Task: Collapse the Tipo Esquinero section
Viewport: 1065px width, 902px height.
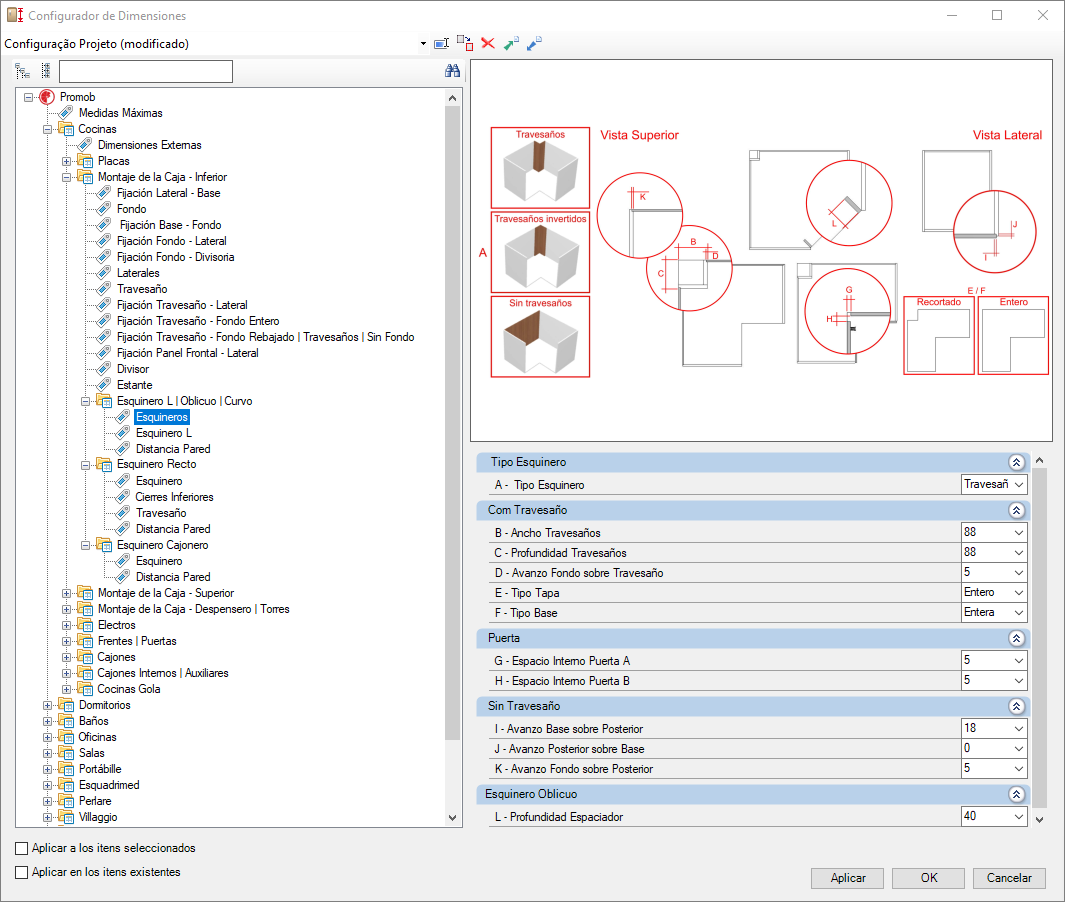Action: pos(1016,463)
